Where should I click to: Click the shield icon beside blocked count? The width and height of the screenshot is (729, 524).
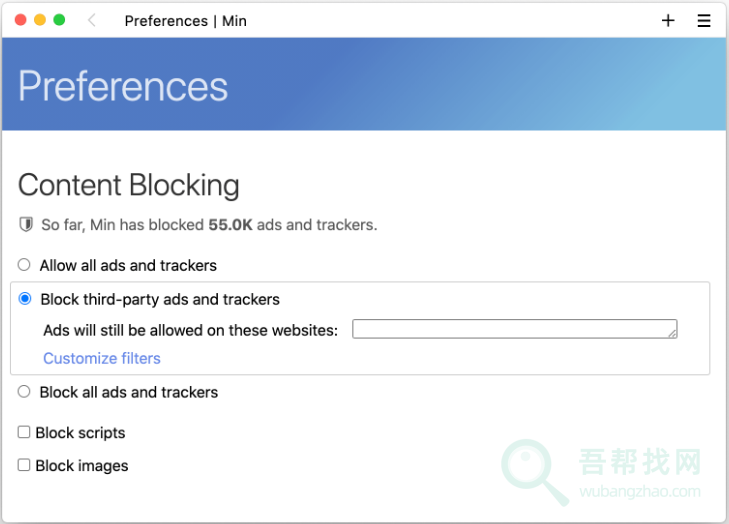pos(26,225)
